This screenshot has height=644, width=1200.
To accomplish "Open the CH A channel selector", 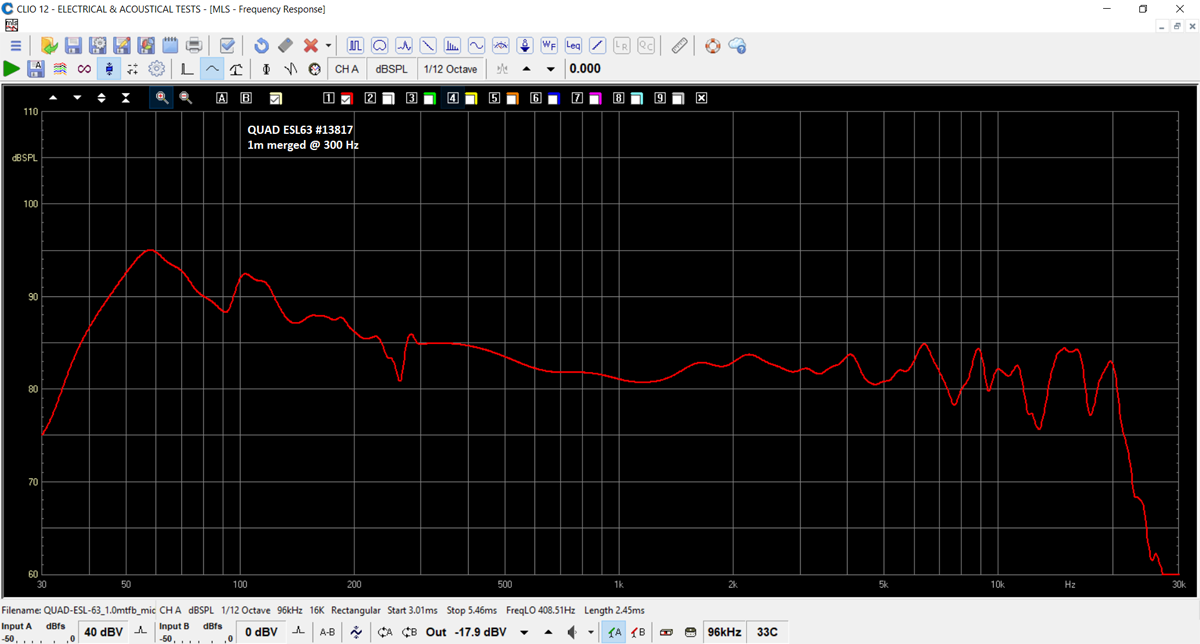I will 347,69.
